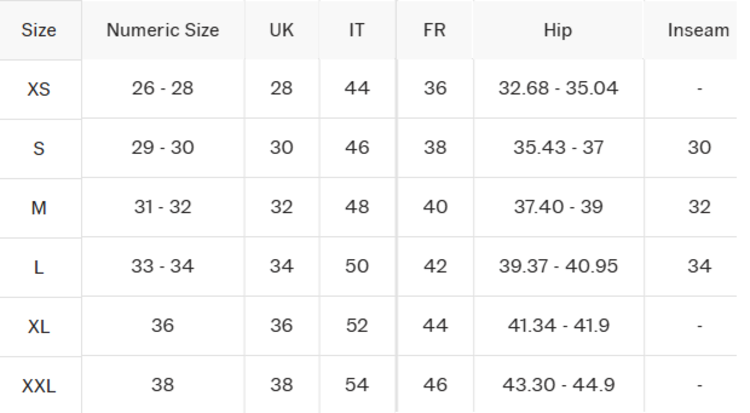Select the XS size row label
The width and height of the screenshot is (750, 413).
coord(39,89)
